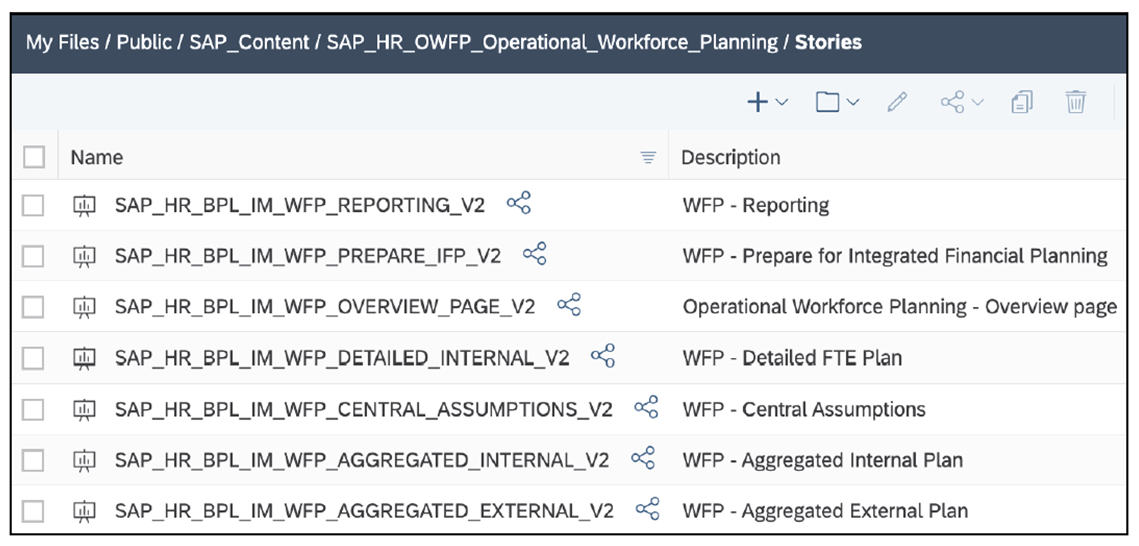Open story SAP_HR_BPL_IM_WFP_CENTRAL_ASSUMPTIONS_V2

(364, 410)
